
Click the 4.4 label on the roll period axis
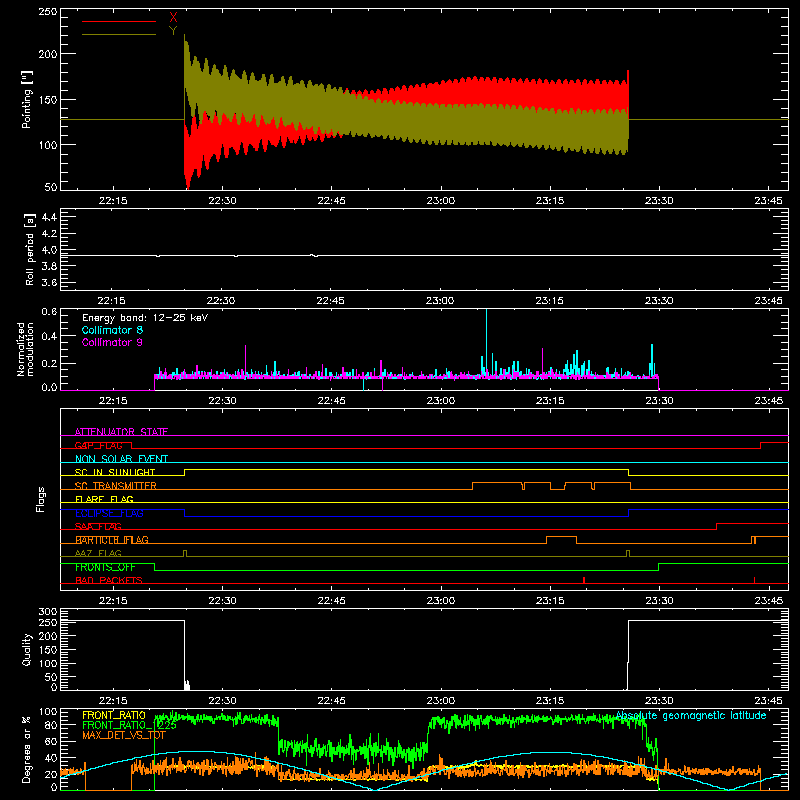coord(49,217)
